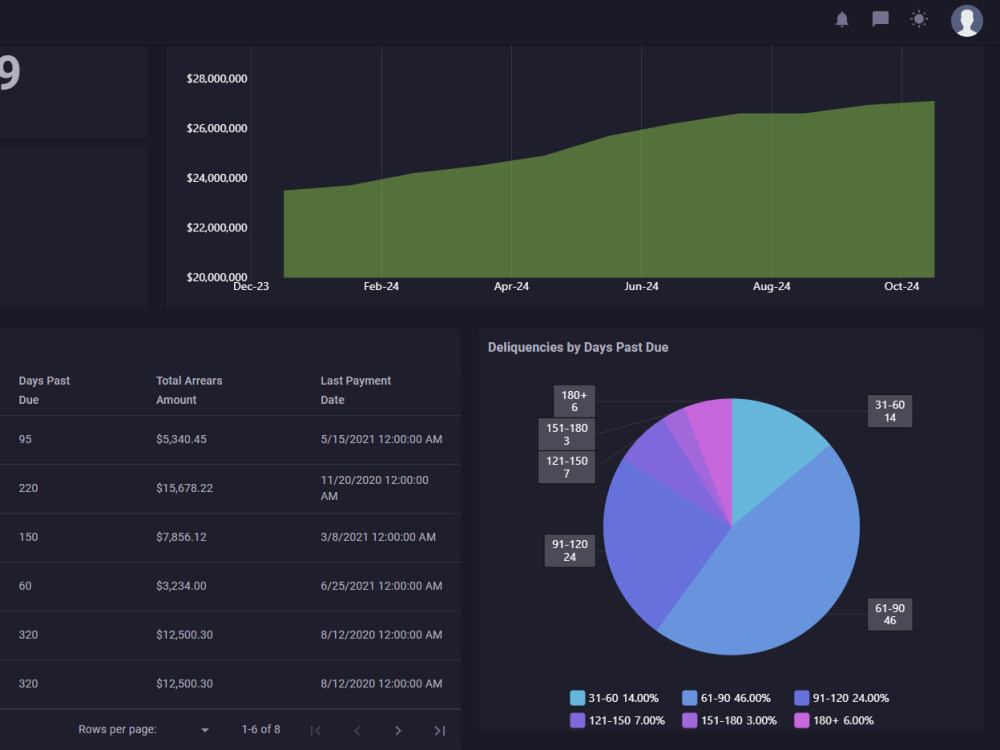The height and width of the screenshot is (750, 1000).
Task: Click the 91-120 24 pie label
Action: 570,550
